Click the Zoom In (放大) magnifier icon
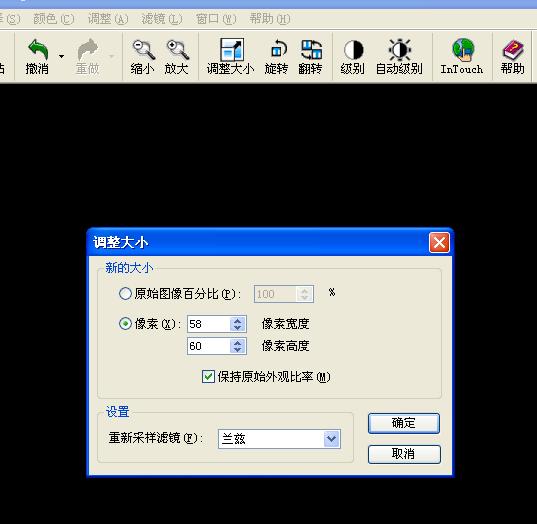 tap(177, 50)
